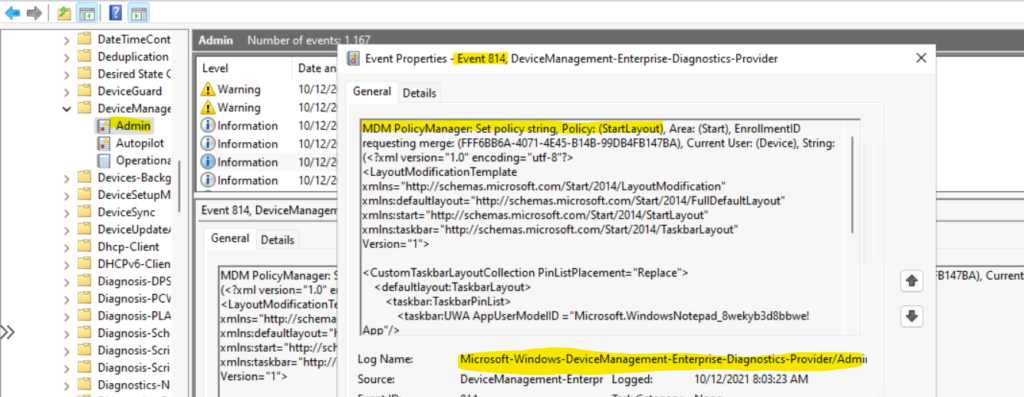Screen dimensions: 1024x397
Task: Click the Diagnostics-N folder icon
Action: pyautogui.click(x=84, y=385)
